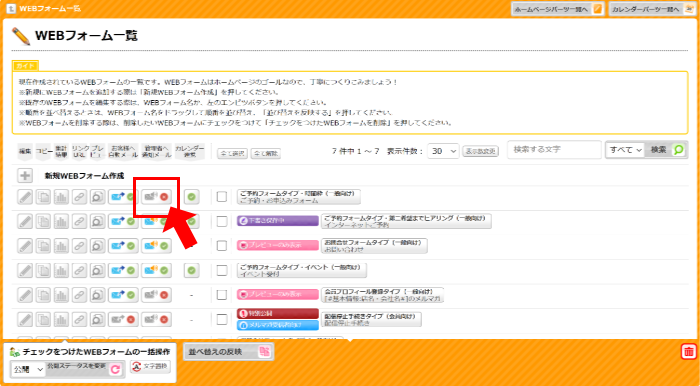
Task: Open customer auto-reply mail for 会員プロフィール登録タイプ
Action: point(123,295)
